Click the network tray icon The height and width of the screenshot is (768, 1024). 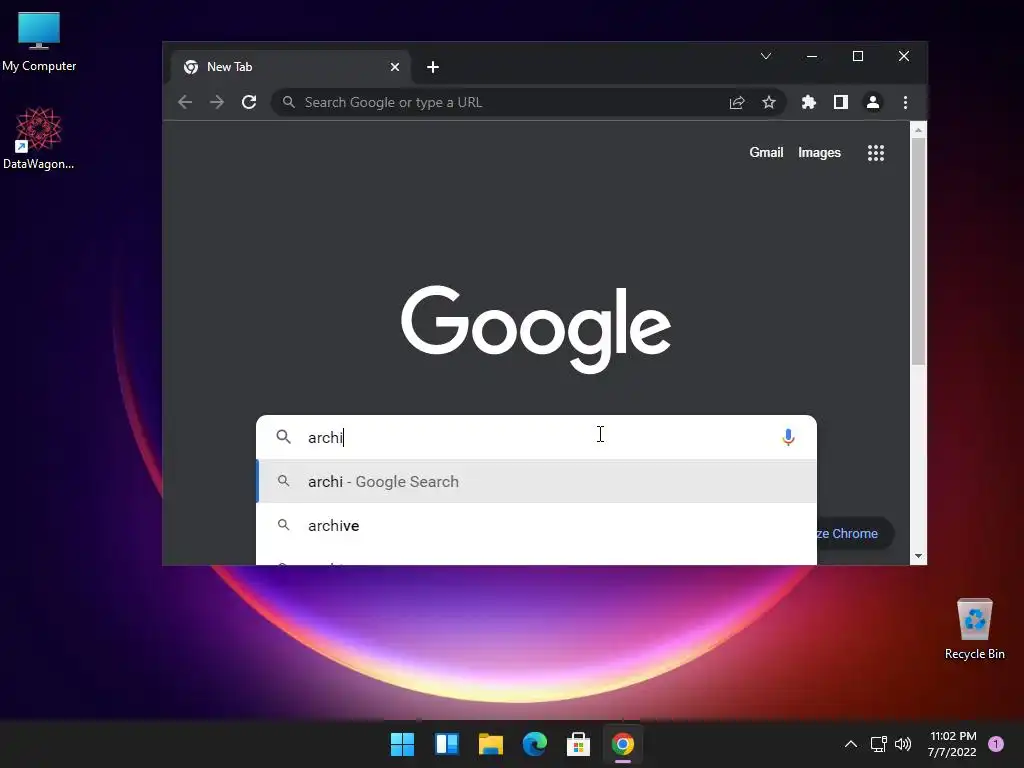coord(878,744)
